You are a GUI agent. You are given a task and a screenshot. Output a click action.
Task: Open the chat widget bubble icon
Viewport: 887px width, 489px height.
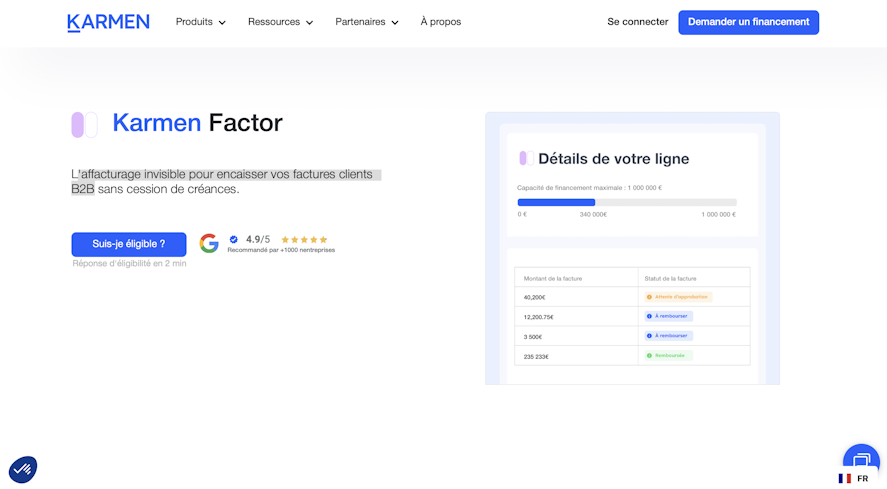pyautogui.click(x=861, y=458)
